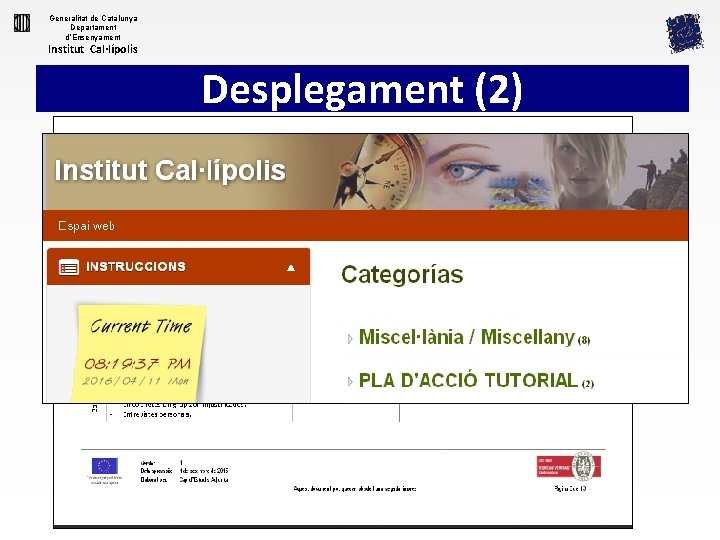The image size is (720, 540).
Task: Select the Categorías heading
Action: [x=402, y=275]
